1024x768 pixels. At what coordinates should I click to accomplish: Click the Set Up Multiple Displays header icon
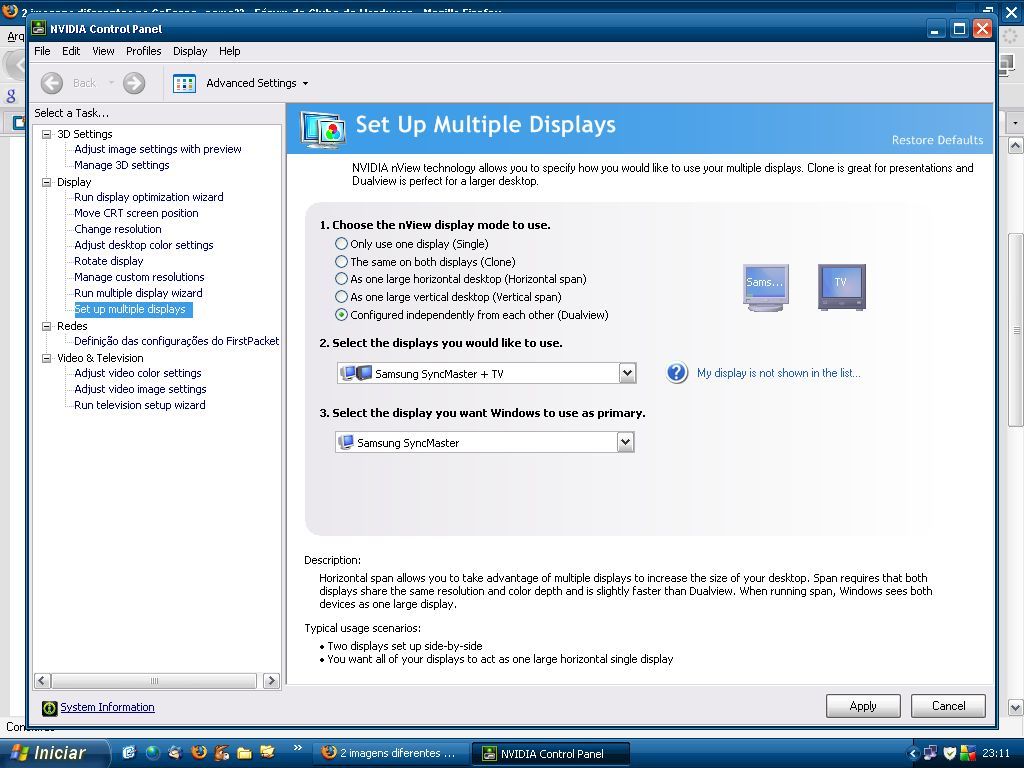[323, 130]
